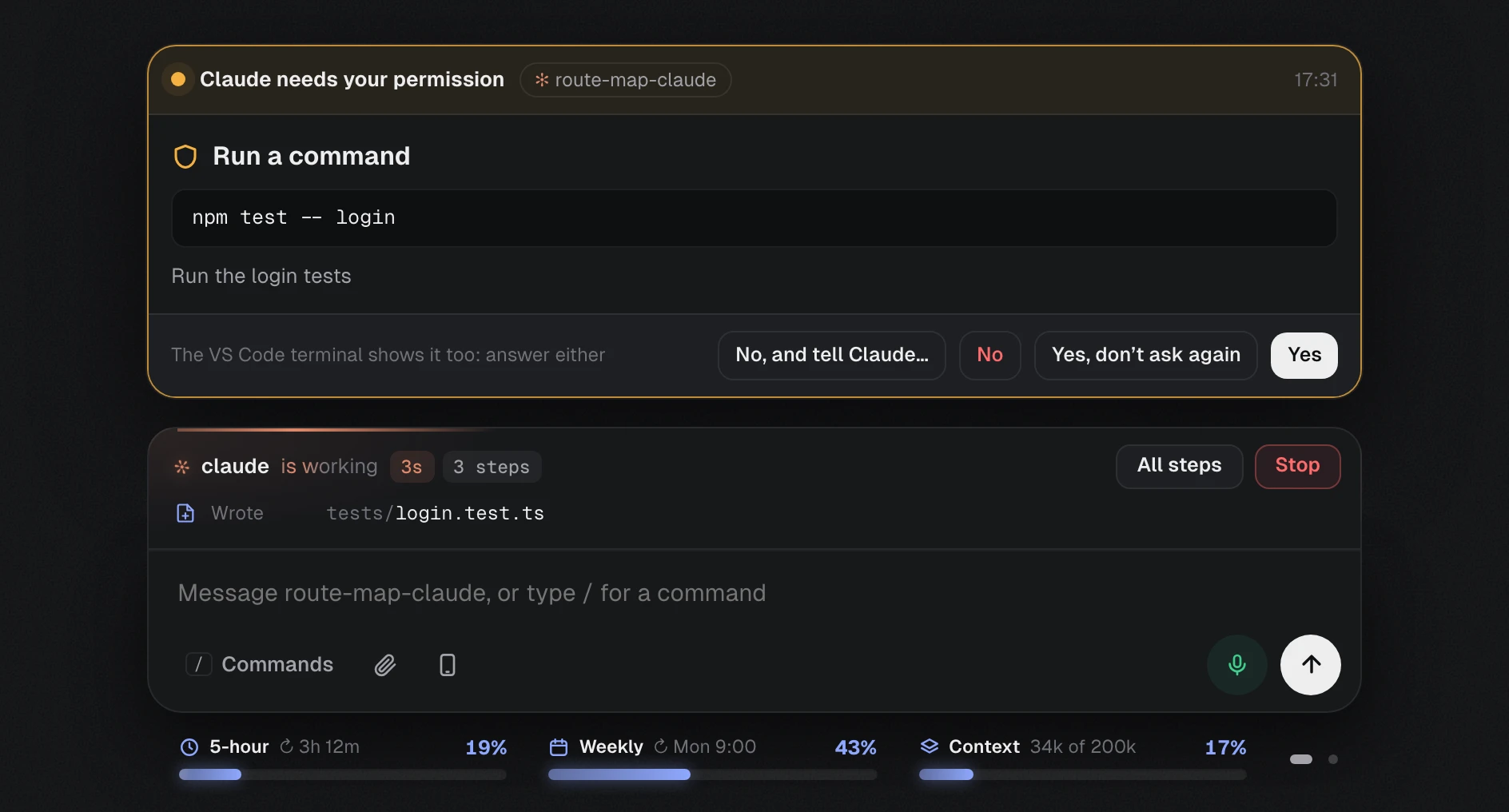Click the 19% five-hour usage value
This screenshot has width=1509, height=812.
486,747
